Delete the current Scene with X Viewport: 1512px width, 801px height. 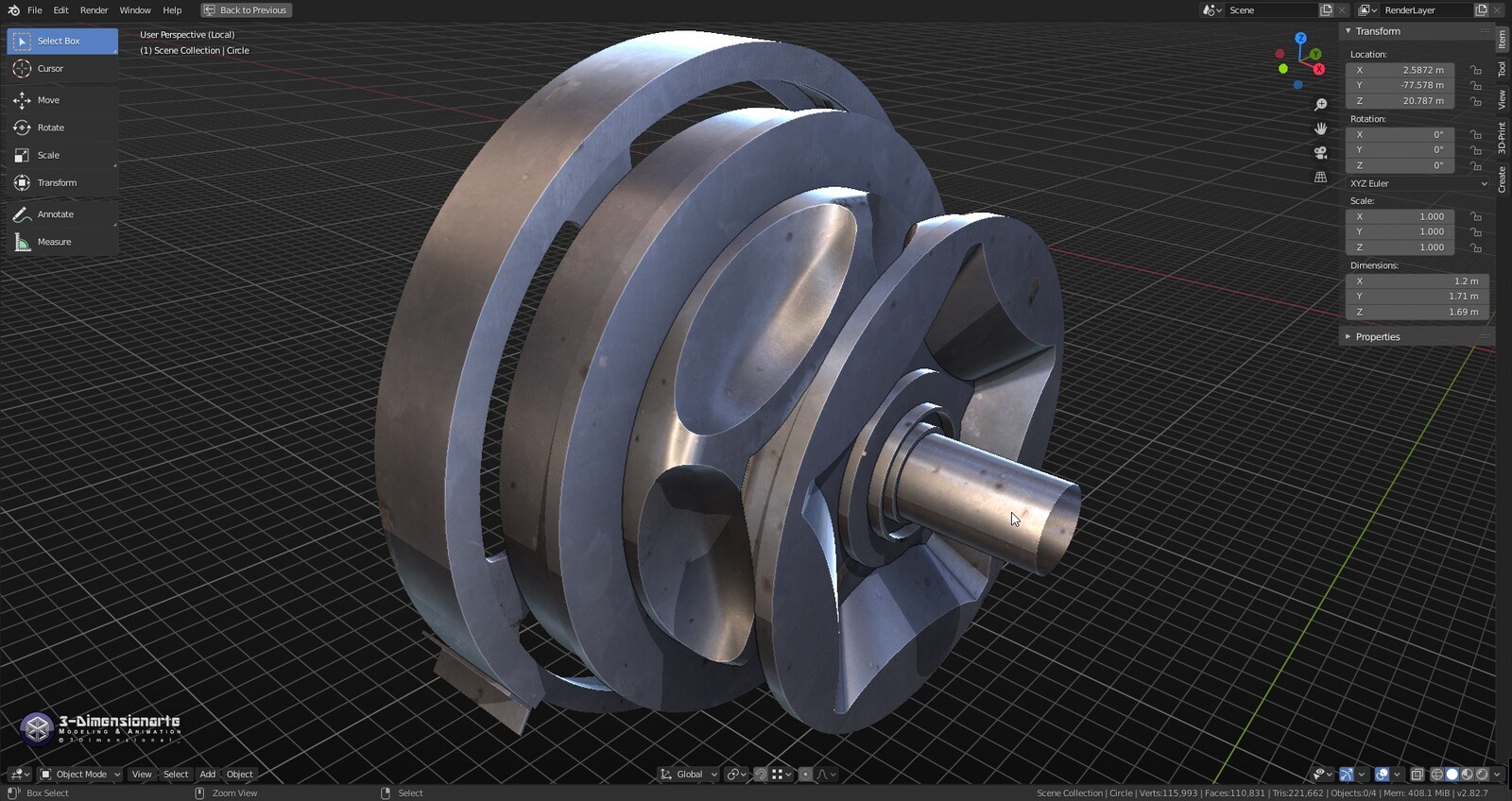coord(1343,9)
